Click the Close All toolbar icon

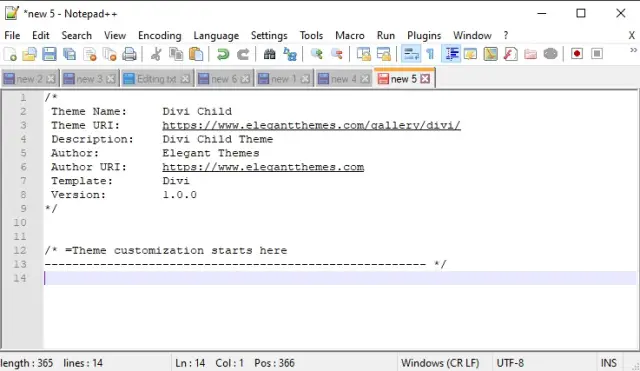(x=109, y=54)
